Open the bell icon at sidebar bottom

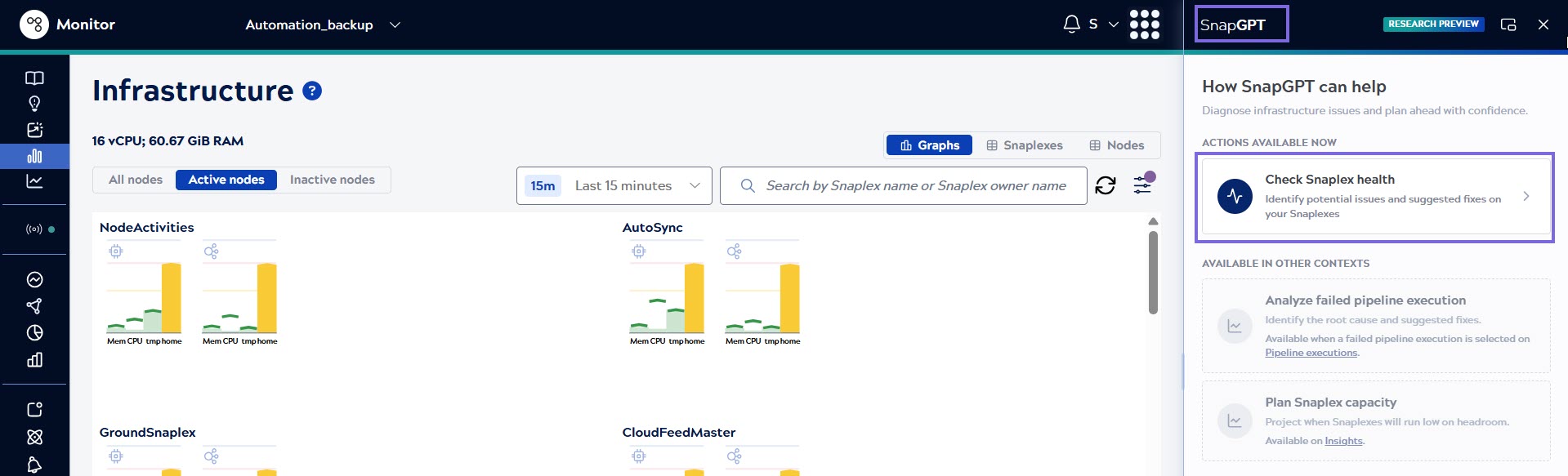34,465
